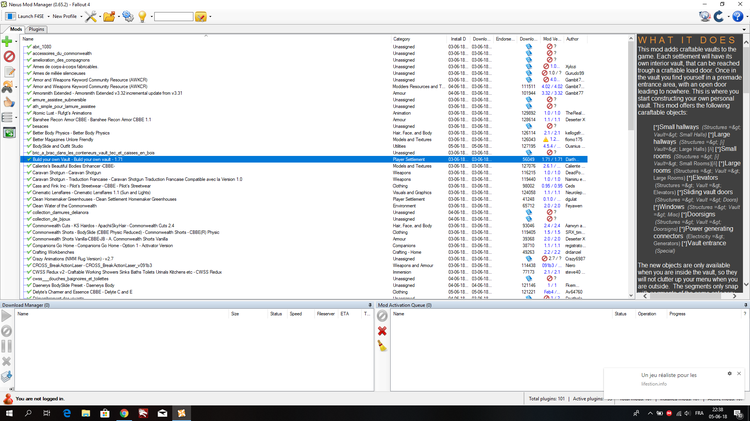The image size is (750, 421).
Task: Open the folder icon in top toolbar
Action: click(x=109, y=17)
